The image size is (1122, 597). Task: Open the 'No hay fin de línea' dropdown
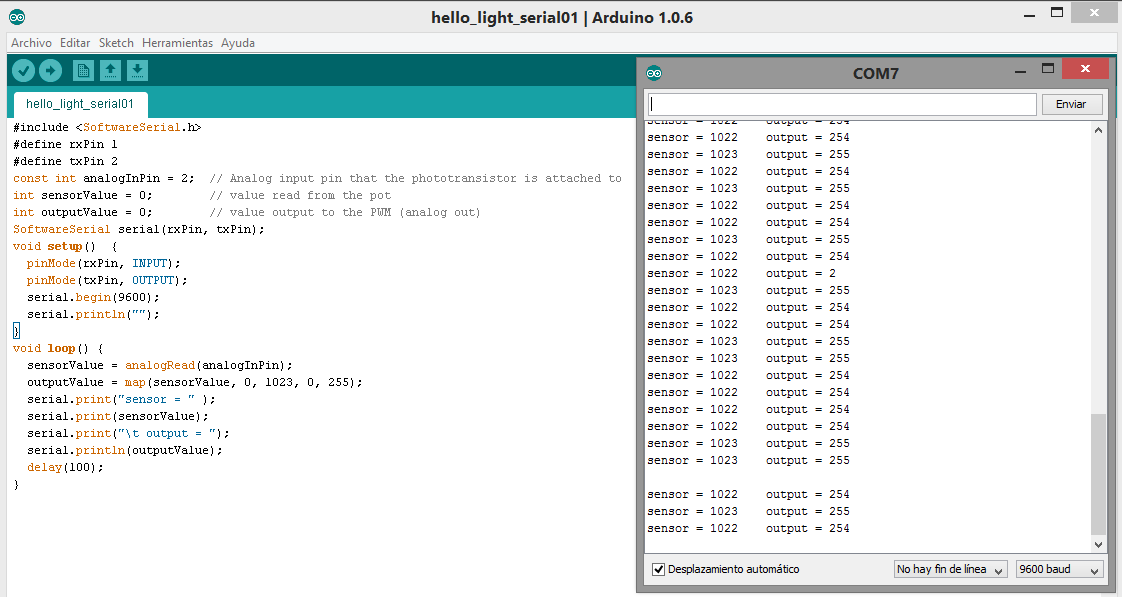(951, 569)
